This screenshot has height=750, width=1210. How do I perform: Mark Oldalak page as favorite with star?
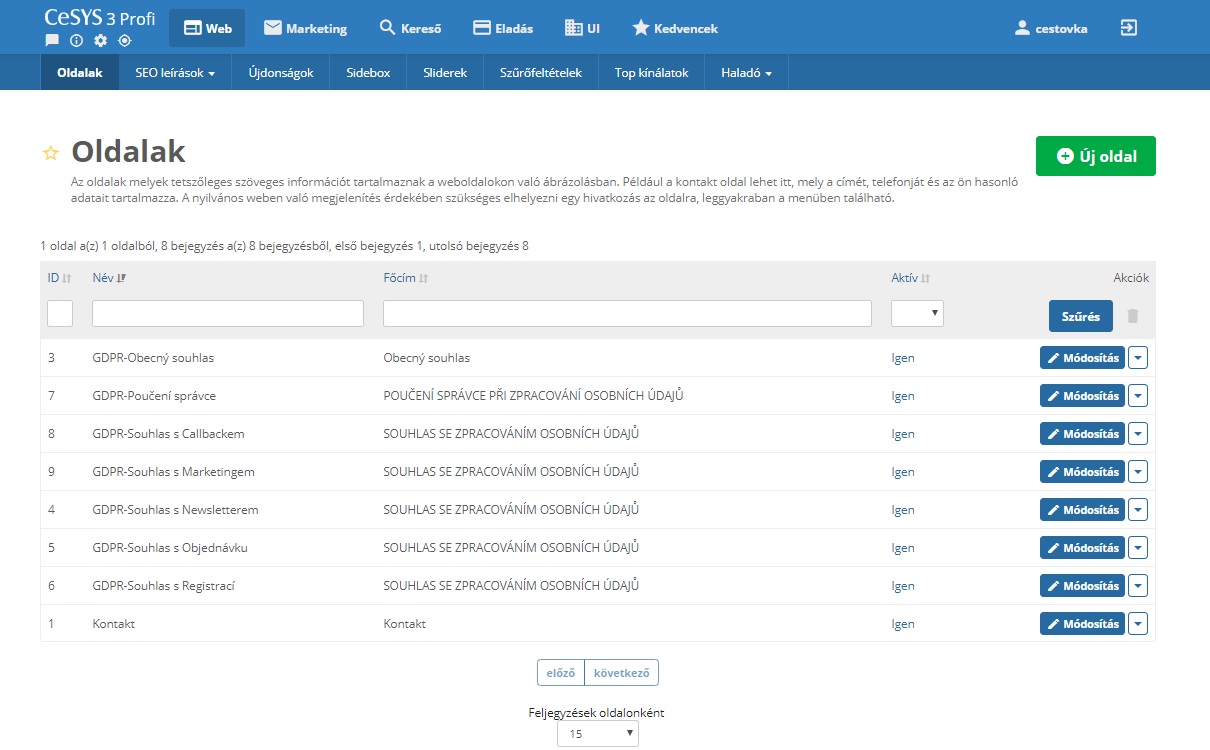coord(50,153)
